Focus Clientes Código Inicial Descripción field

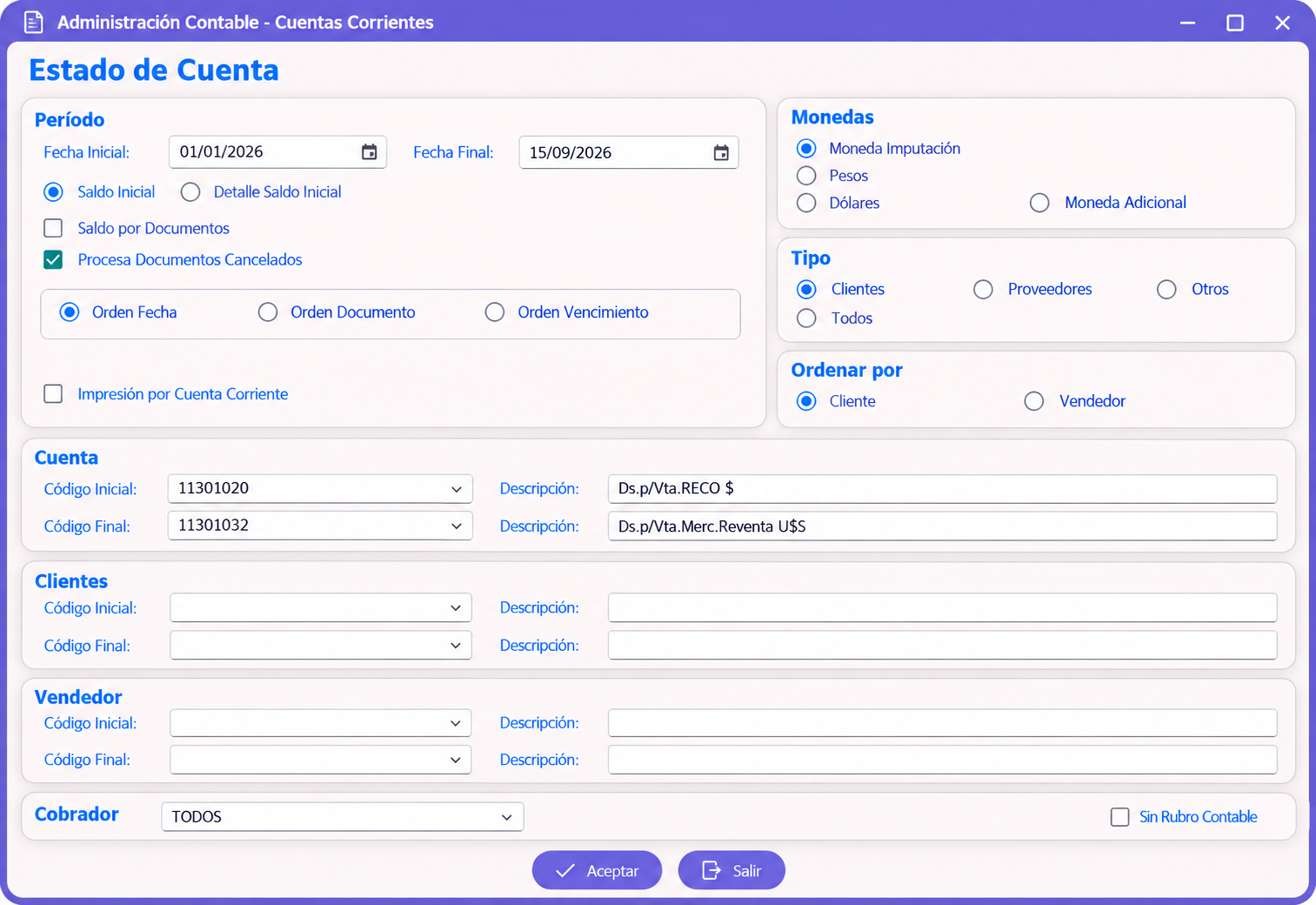[942, 608]
